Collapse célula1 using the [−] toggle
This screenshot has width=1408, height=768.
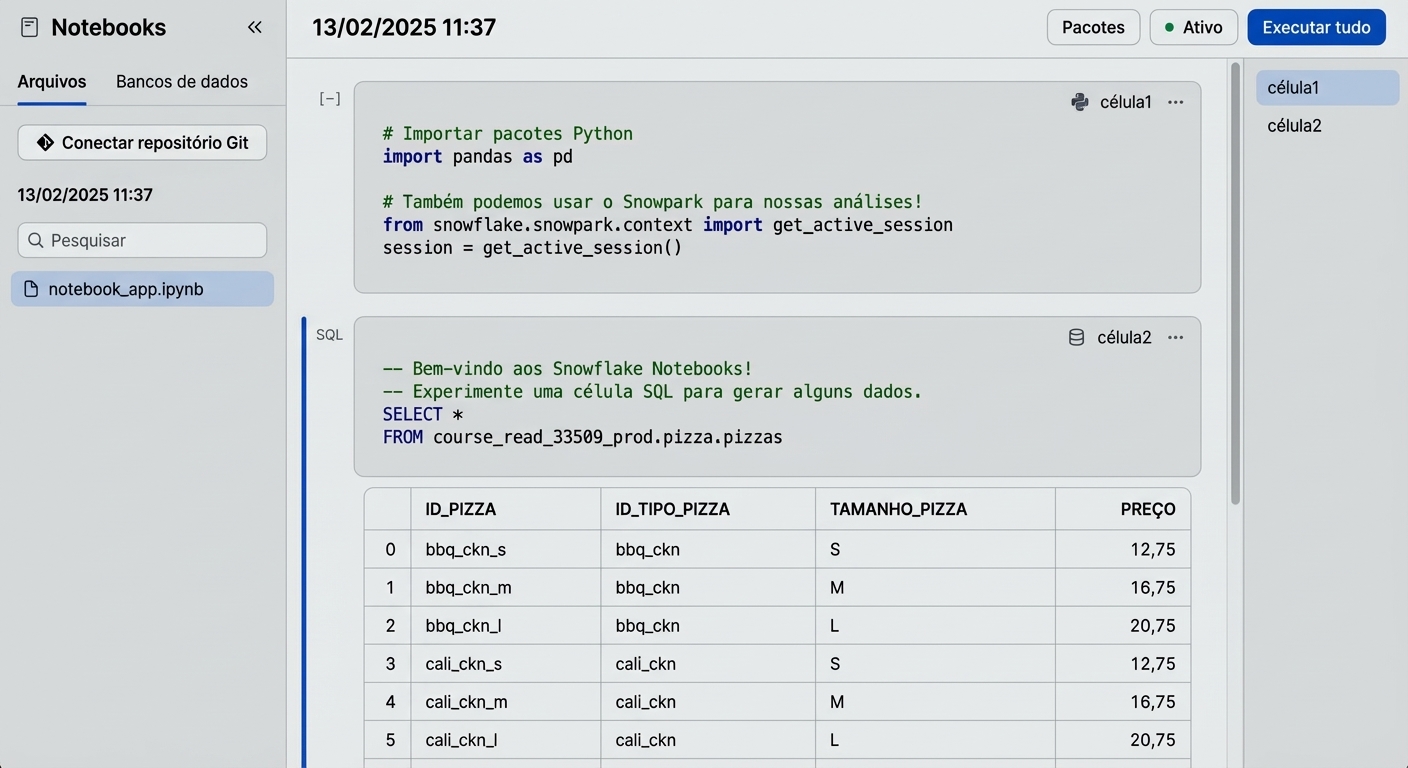tap(330, 98)
